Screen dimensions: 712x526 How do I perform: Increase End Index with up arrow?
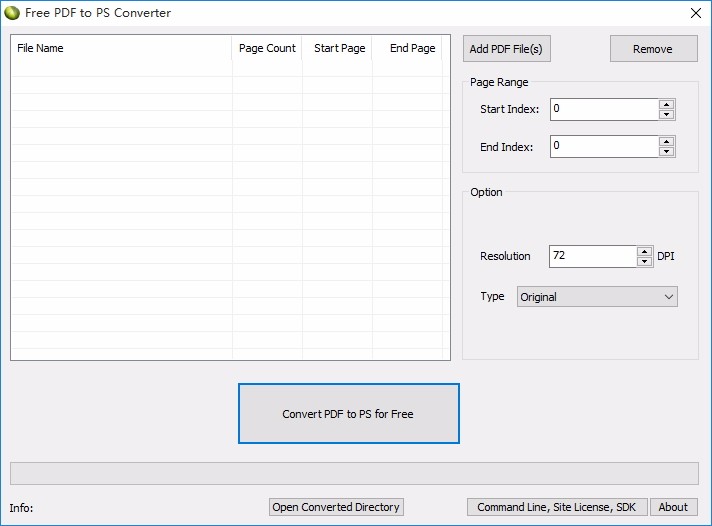coord(666,142)
